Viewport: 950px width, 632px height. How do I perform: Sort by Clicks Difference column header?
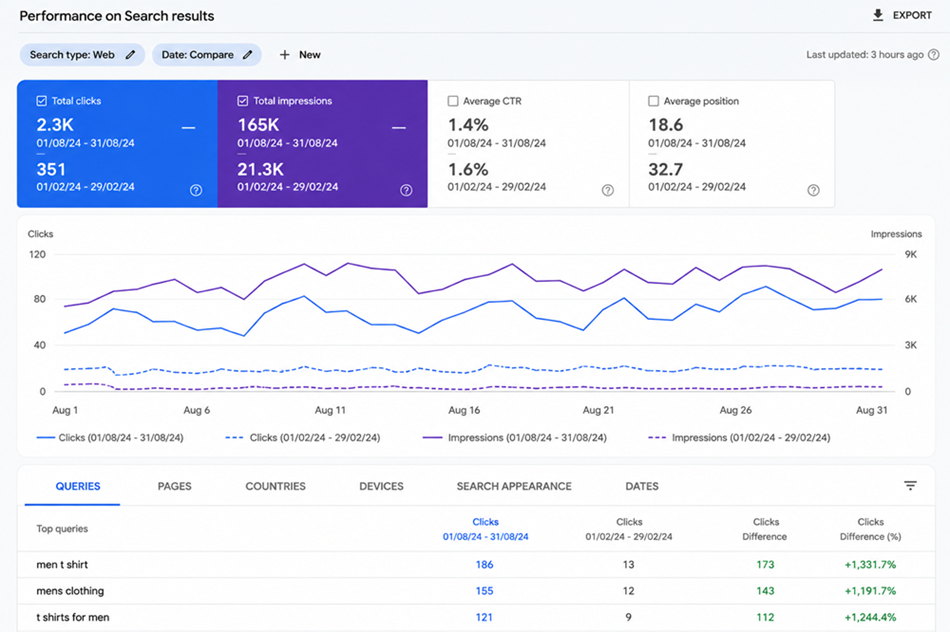tap(765, 529)
